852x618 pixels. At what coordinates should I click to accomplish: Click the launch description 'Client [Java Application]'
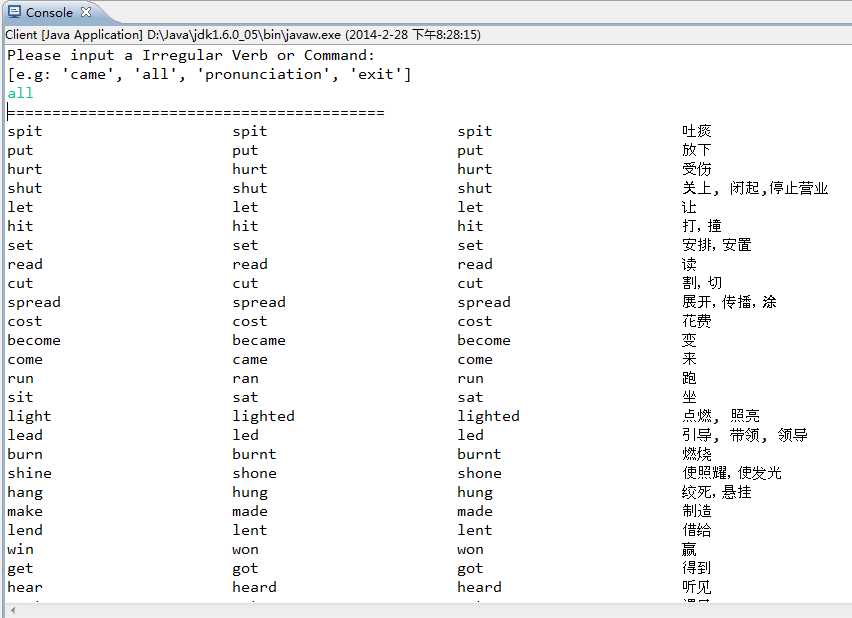pyautogui.click(x=74, y=35)
